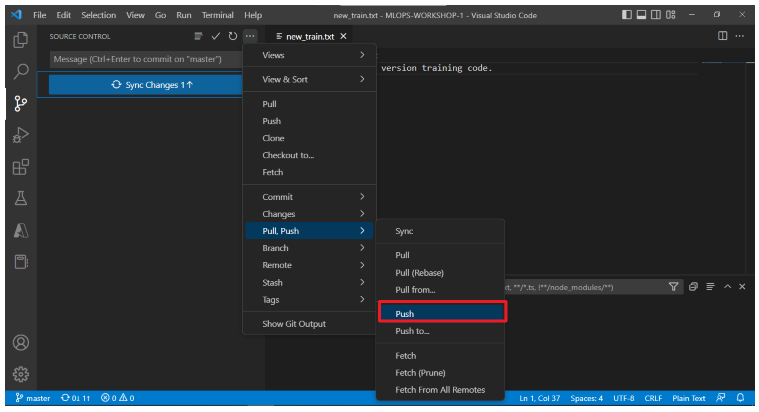The height and width of the screenshot is (412, 759).
Task: Close the new_train.txt tab
Action: coord(343,36)
